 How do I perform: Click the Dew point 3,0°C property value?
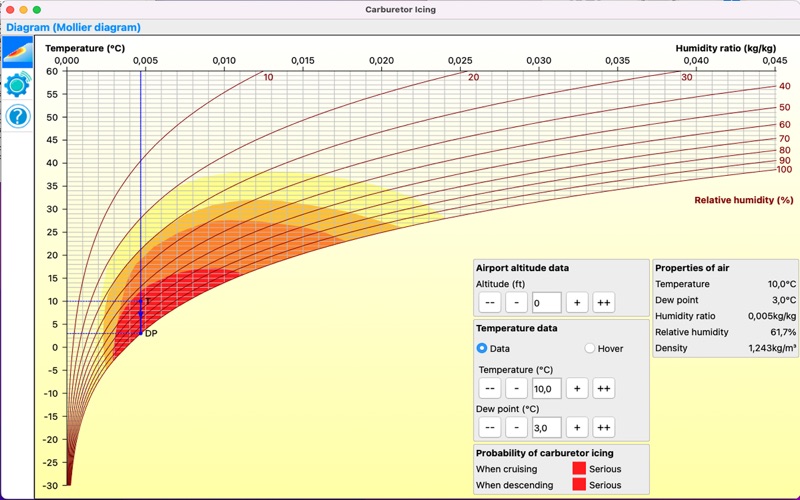784,300
